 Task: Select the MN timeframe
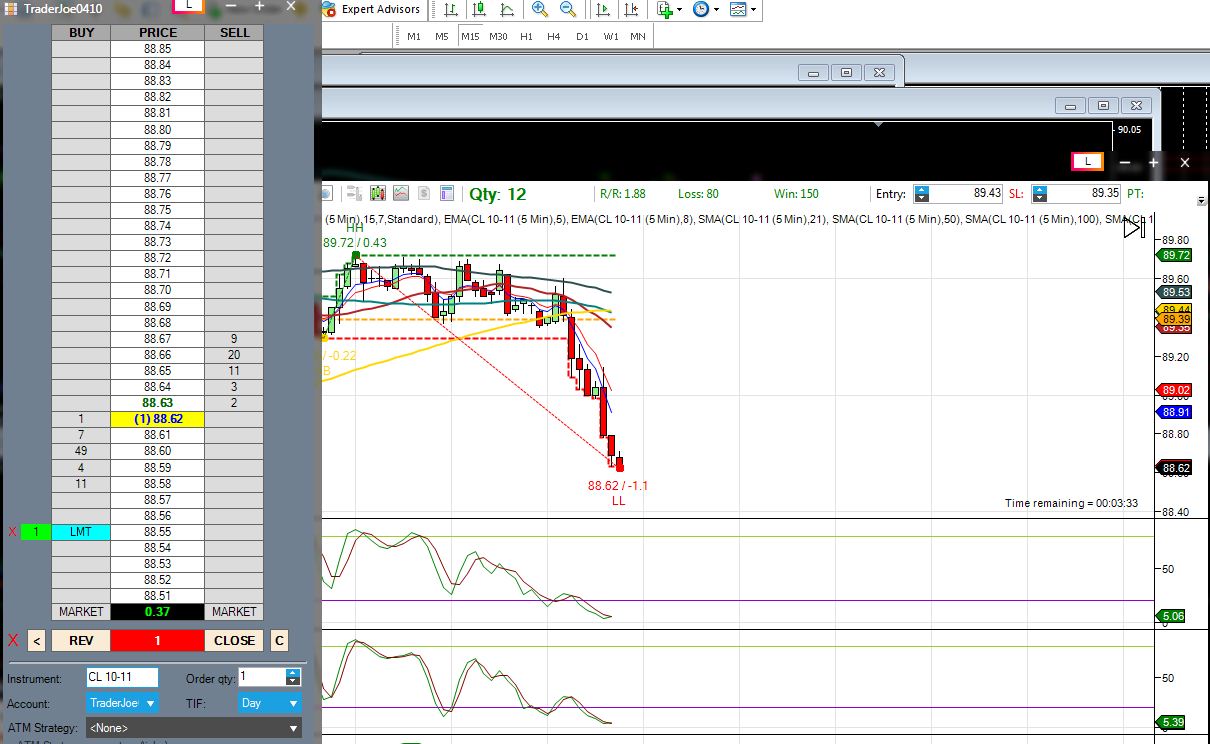[x=638, y=36]
